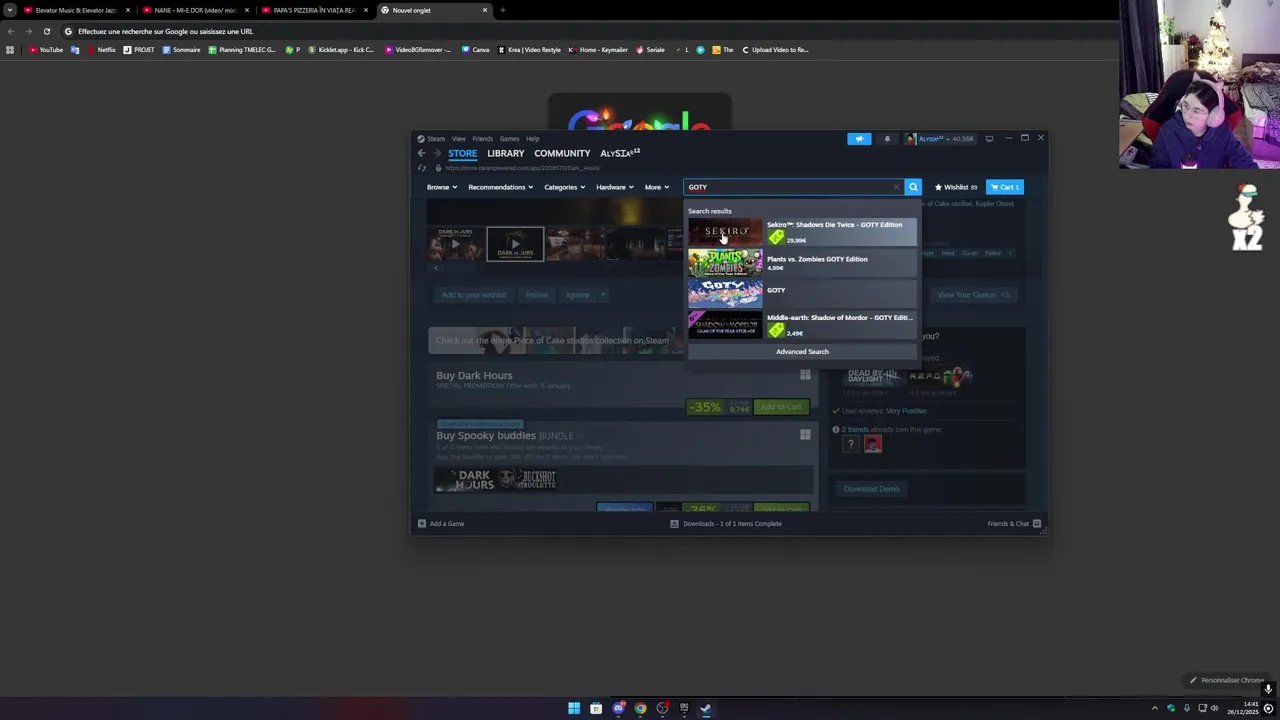This screenshot has height=720, width=1280.
Task: Click View Your Queue button
Action: 973,295
